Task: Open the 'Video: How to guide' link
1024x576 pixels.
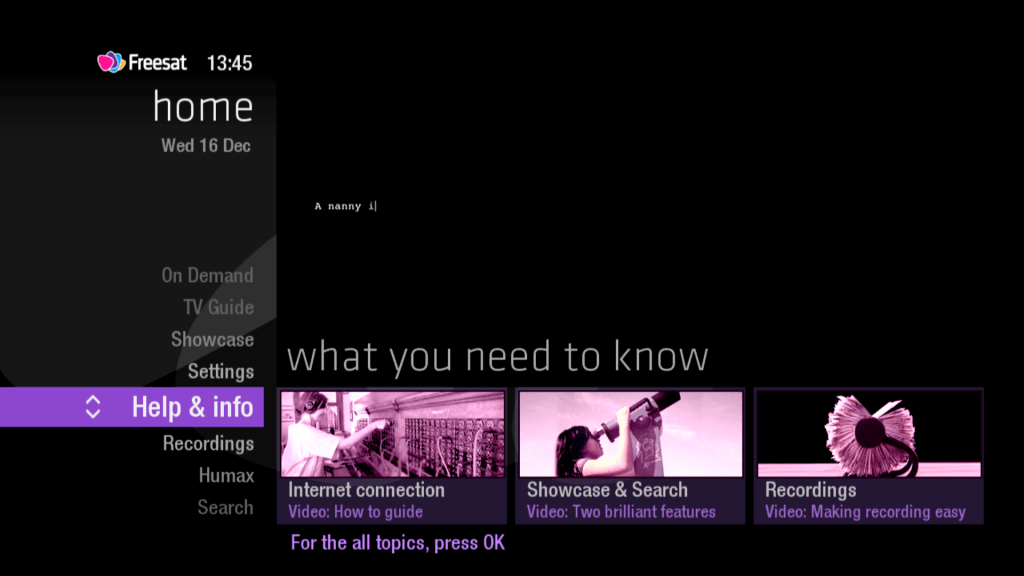Action: (x=355, y=512)
